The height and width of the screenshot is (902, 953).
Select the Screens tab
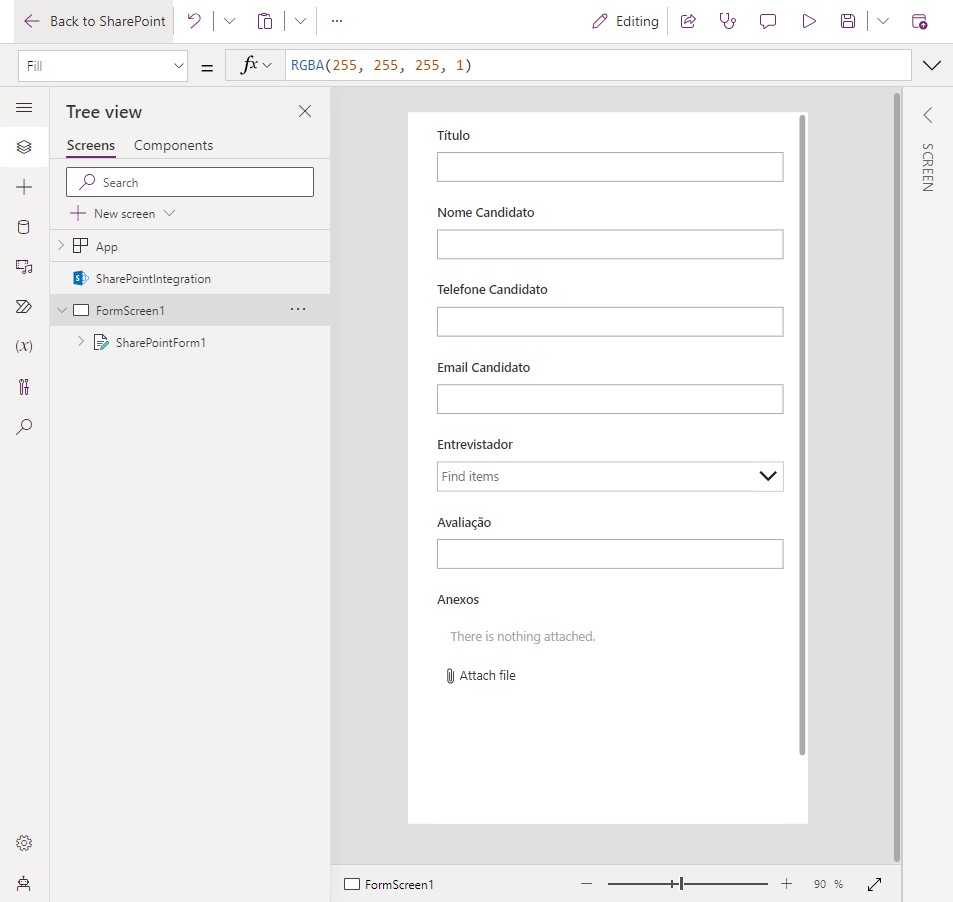tap(91, 145)
